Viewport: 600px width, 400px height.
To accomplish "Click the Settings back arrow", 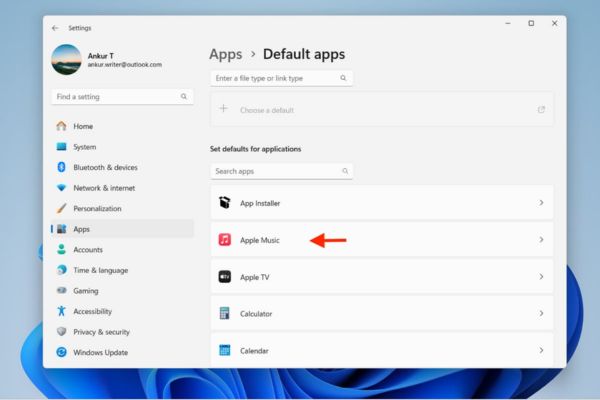I will pos(55,28).
